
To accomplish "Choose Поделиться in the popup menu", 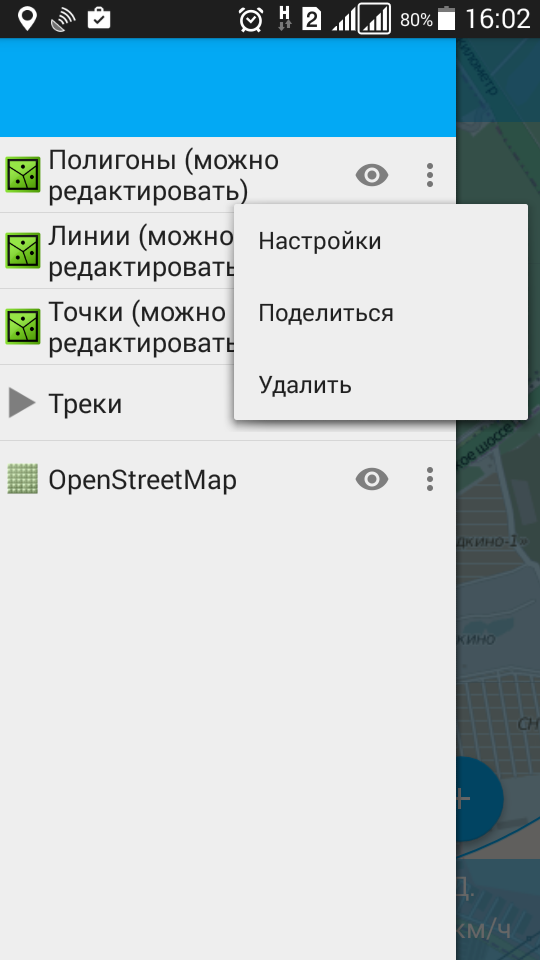I will click(380, 313).
